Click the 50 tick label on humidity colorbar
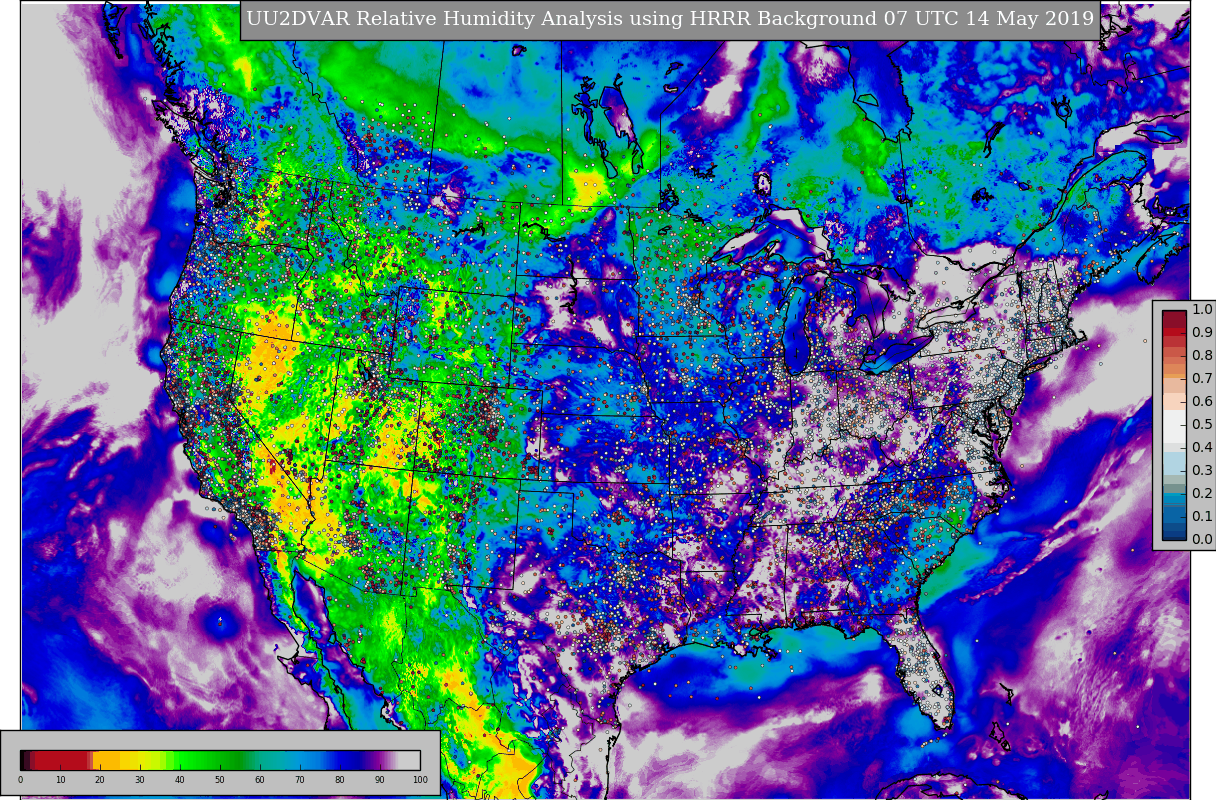This screenshot has width=1216, height=800. [x=220, y=780]
